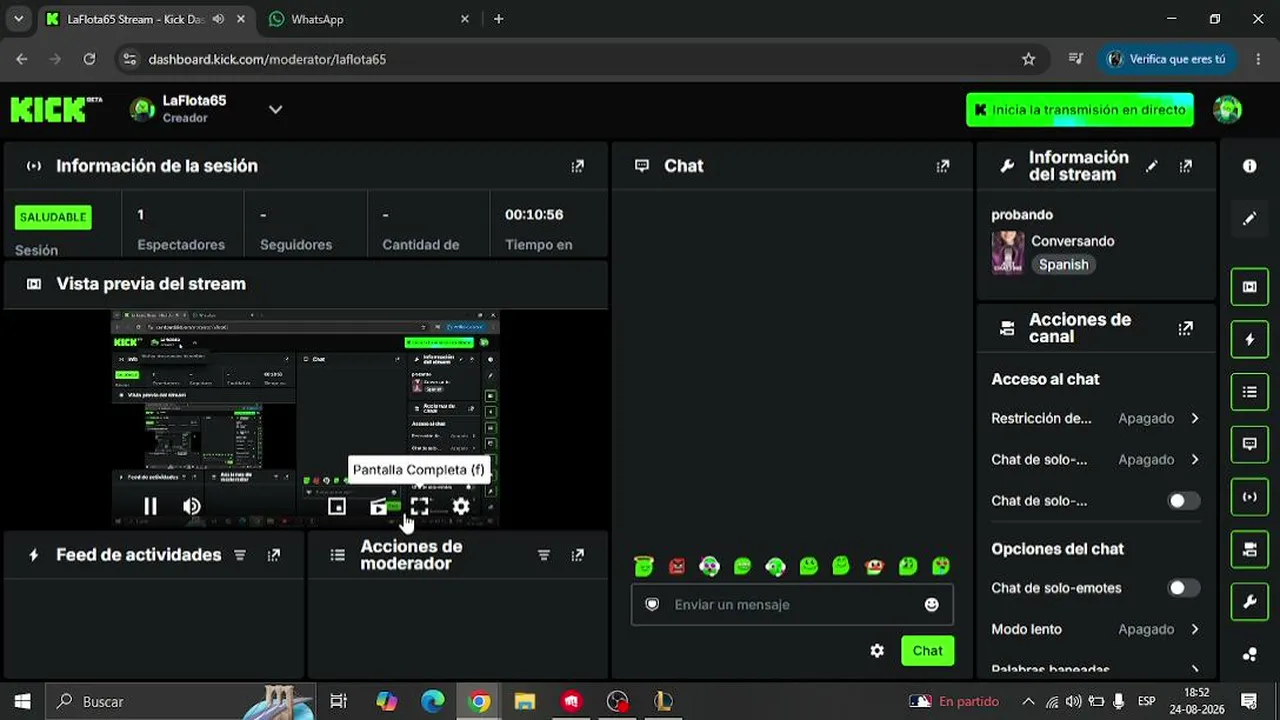Insert the red angry emote
The height and width of the screenshot is (720, 1280).
tap(676, 567)
